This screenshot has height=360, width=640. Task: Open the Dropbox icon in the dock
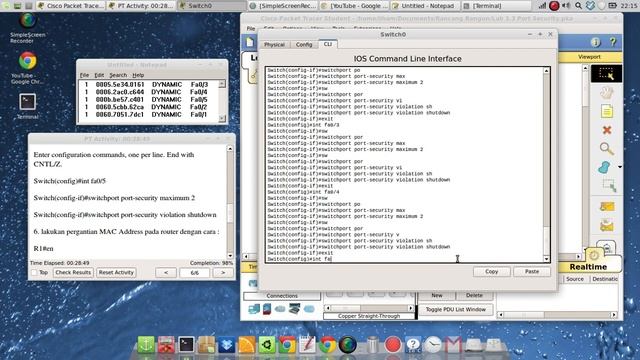[x=227, y=344]
